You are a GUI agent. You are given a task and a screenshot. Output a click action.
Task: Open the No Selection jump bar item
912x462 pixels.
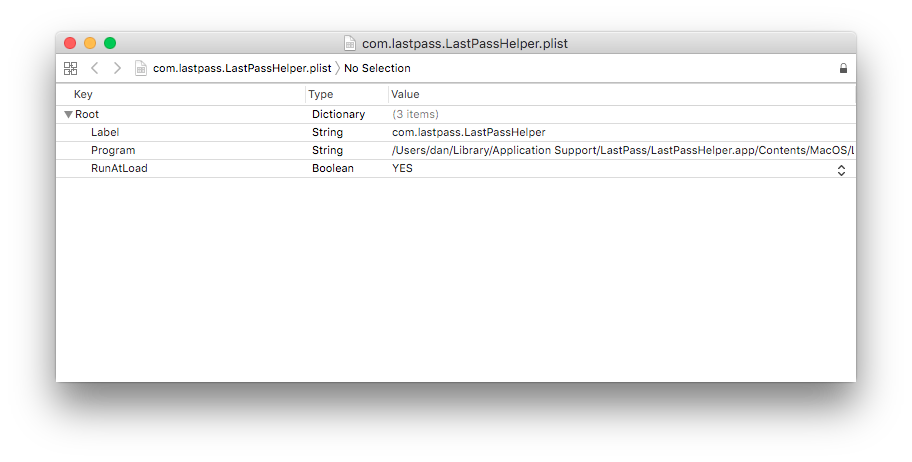click(x=377, y=68)
